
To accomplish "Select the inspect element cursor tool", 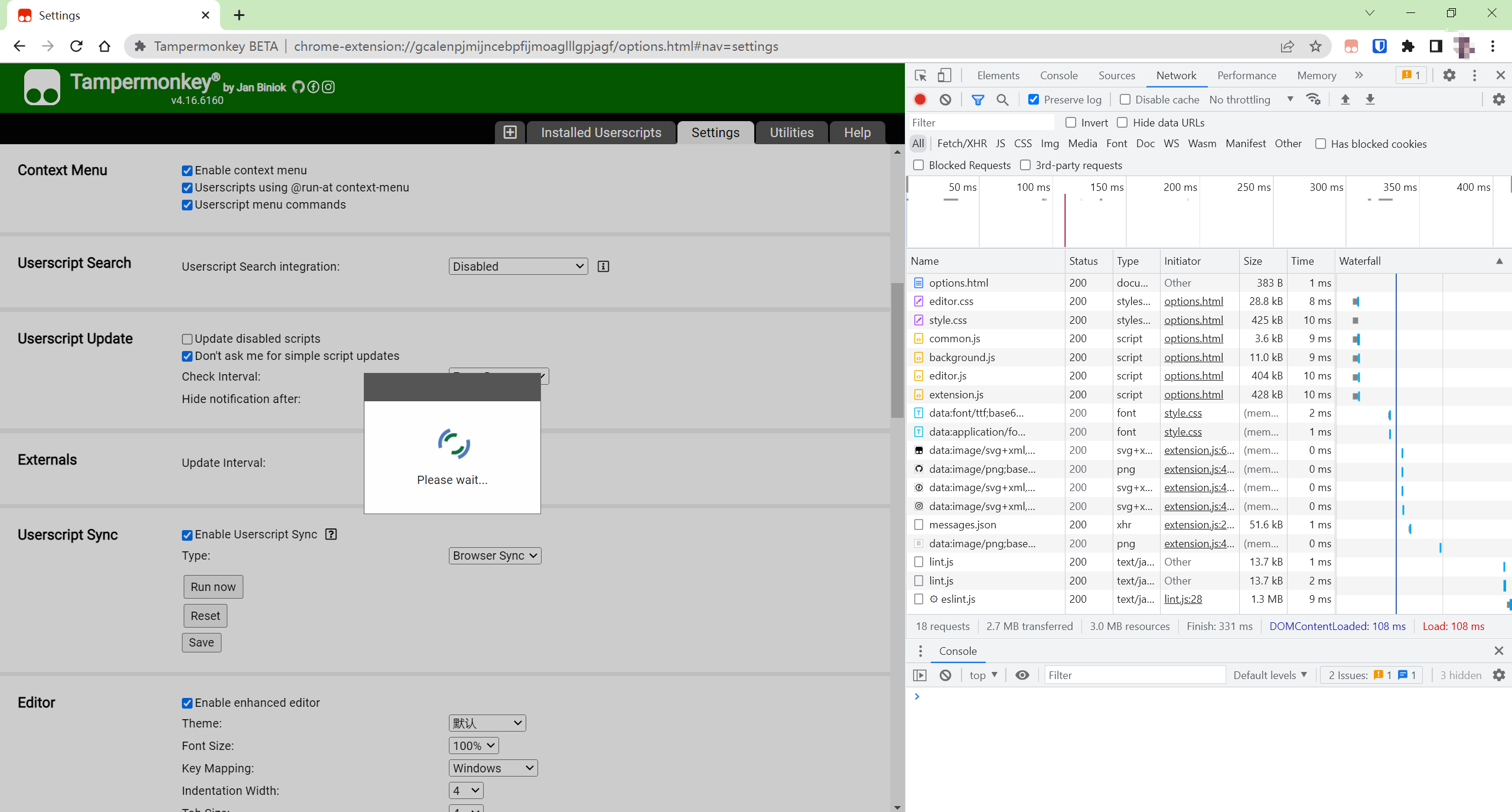I will [x=920, y=75].
